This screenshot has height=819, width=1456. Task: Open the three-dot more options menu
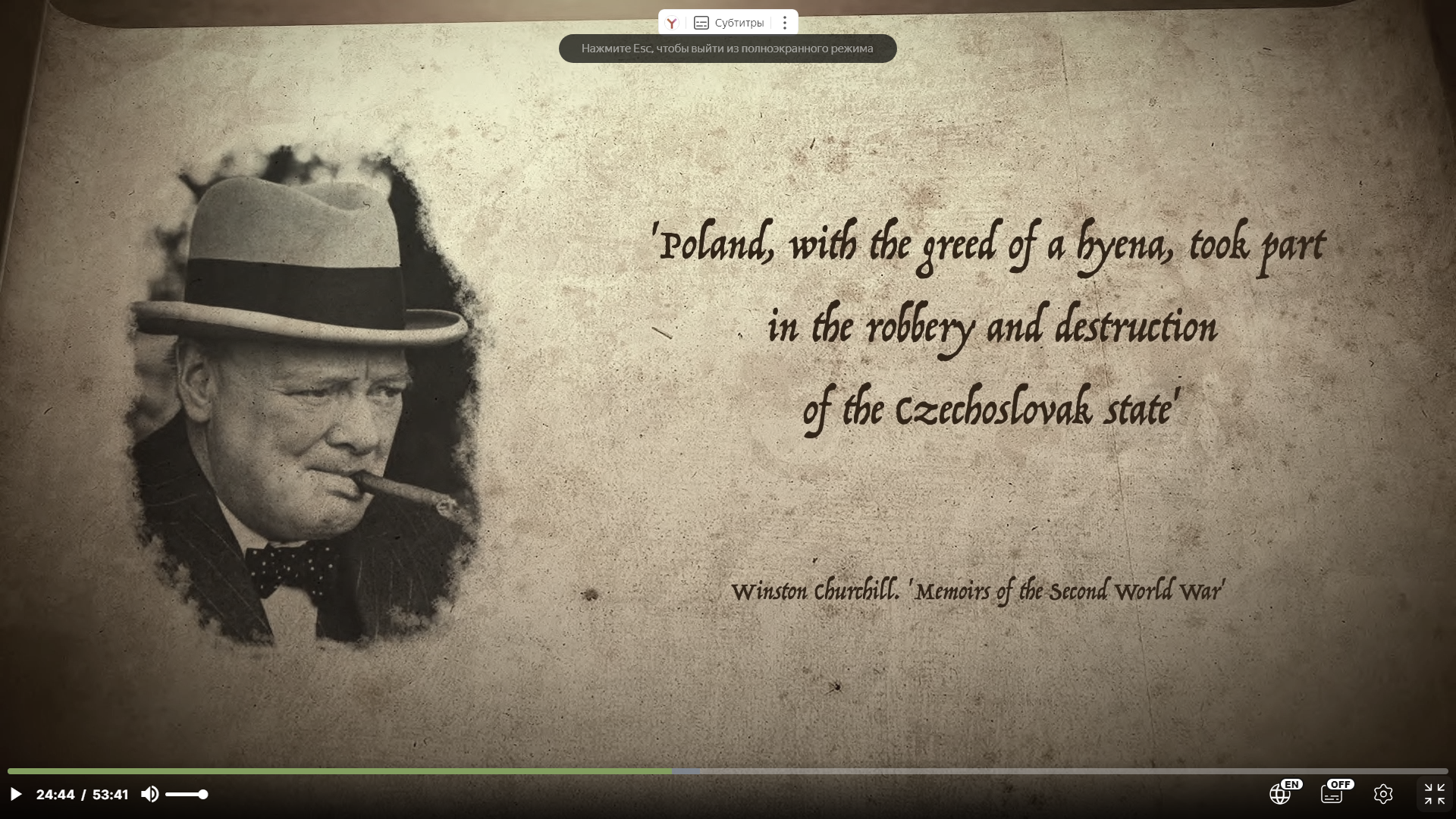pyautogui.click(x=785, y=23)
